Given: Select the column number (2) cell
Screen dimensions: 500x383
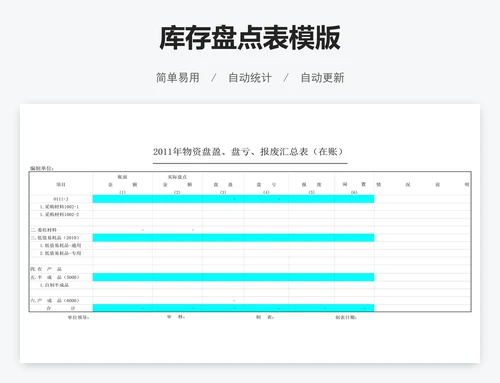Looking at the screenshot, I should click(177, 192).
